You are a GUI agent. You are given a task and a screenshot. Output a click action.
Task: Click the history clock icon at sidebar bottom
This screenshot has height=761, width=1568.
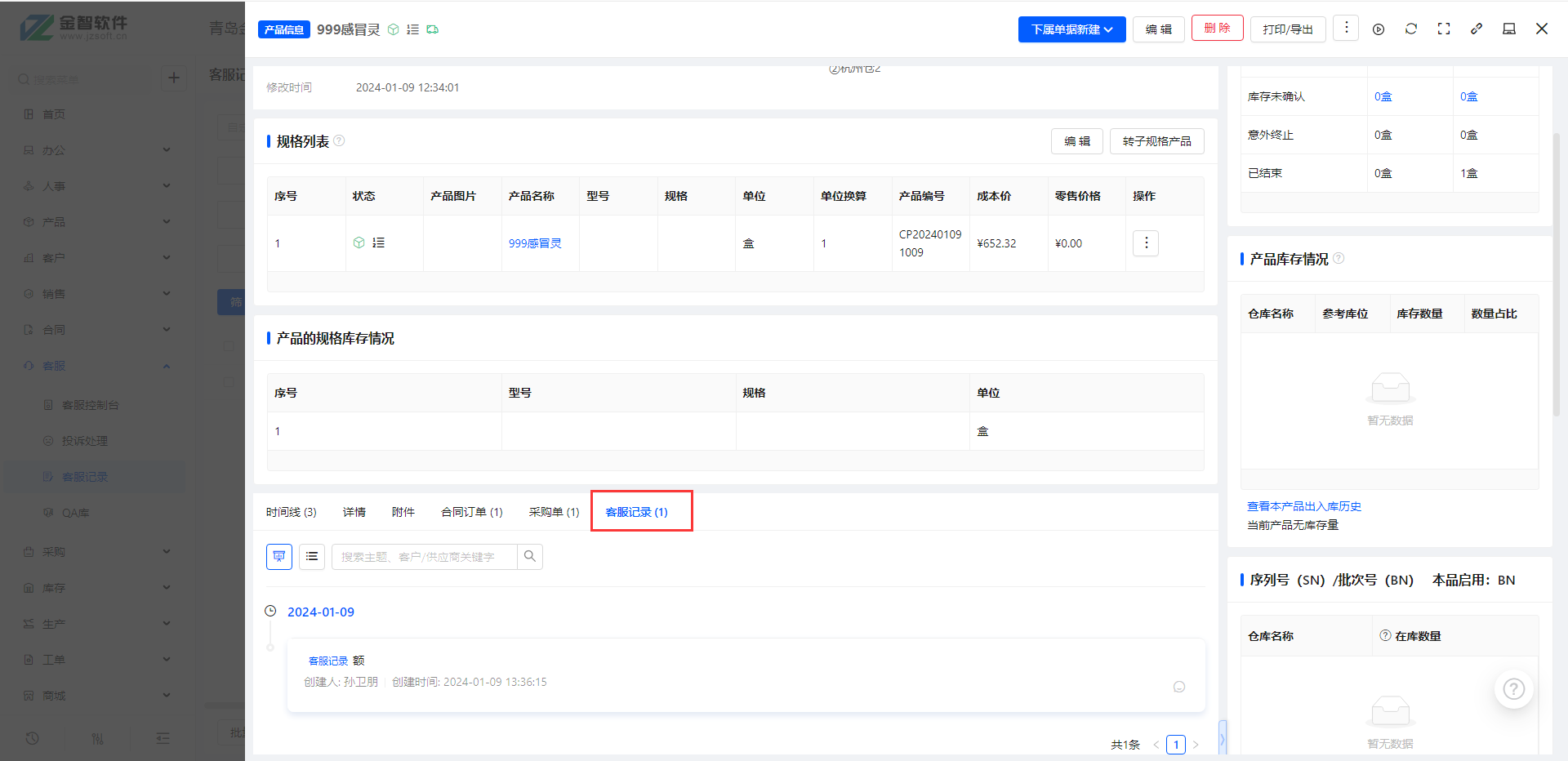tap(33, 738)
